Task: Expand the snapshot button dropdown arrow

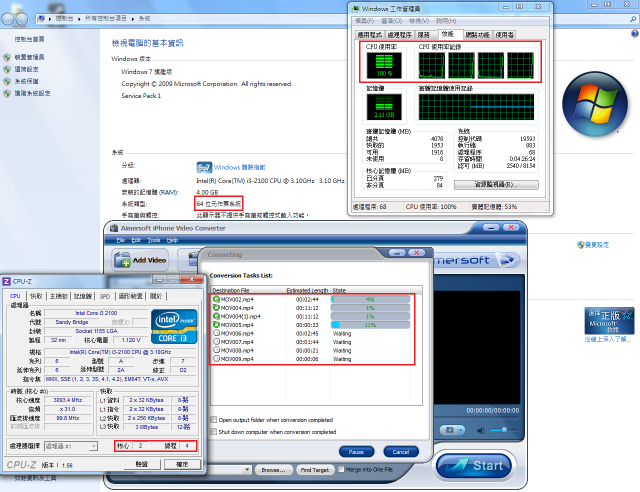Action: point(461,430)
